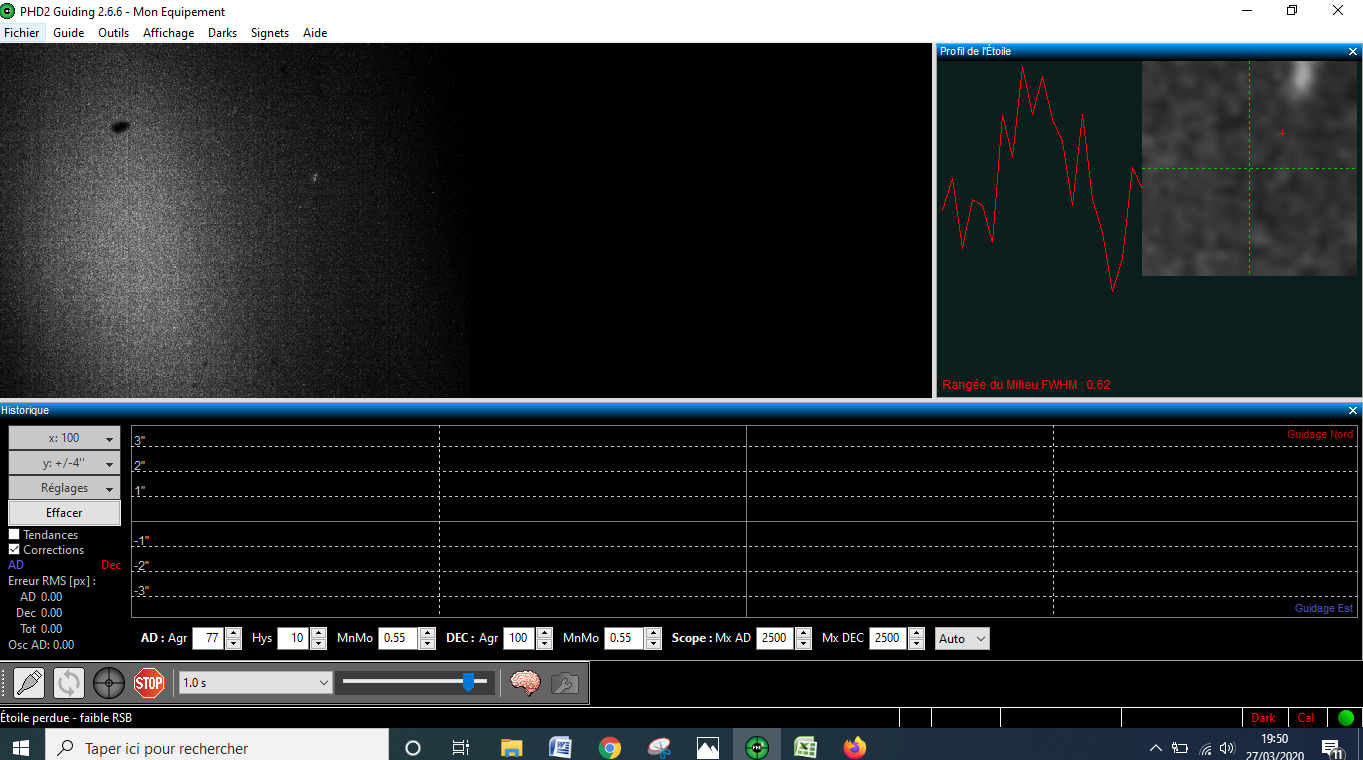Click the AD MnMo value field
The image size is (1363, 760).
(x=399, y=638)
